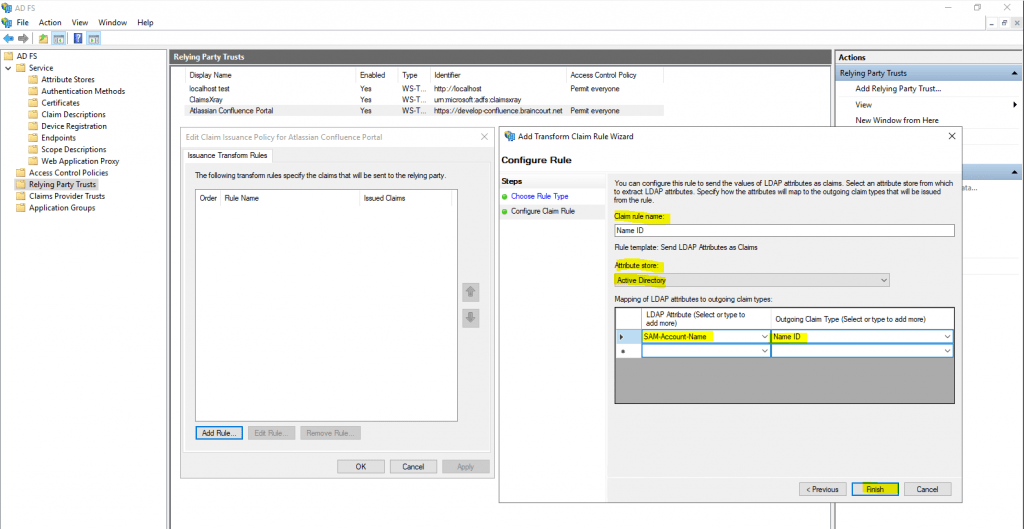Screen dimensions: 1024x529
Task: Select Relying Party Trusts in the tree
Action: 62,185
